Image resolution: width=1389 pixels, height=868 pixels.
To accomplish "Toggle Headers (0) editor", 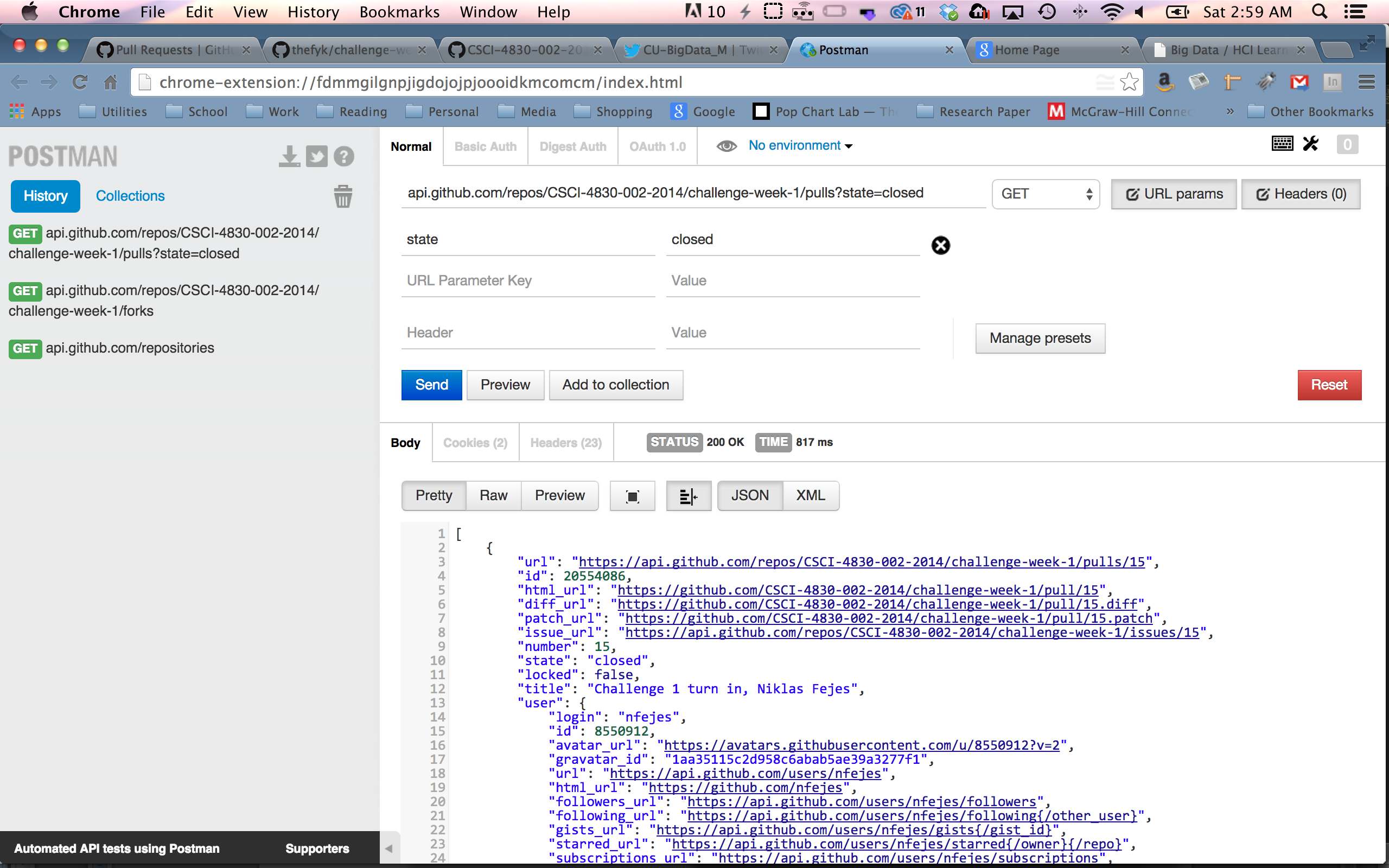I will point(1301,194).
